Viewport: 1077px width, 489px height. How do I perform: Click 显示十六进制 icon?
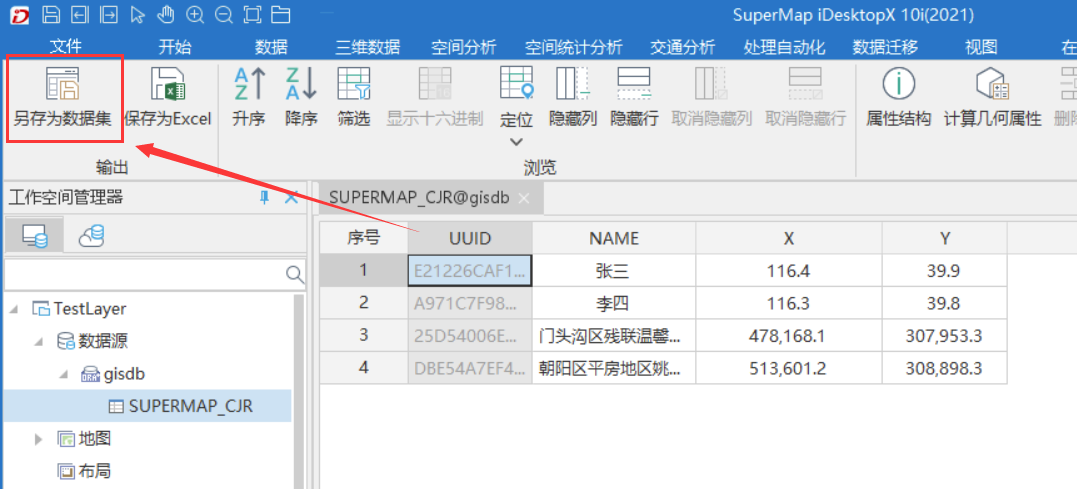[435, 84]
